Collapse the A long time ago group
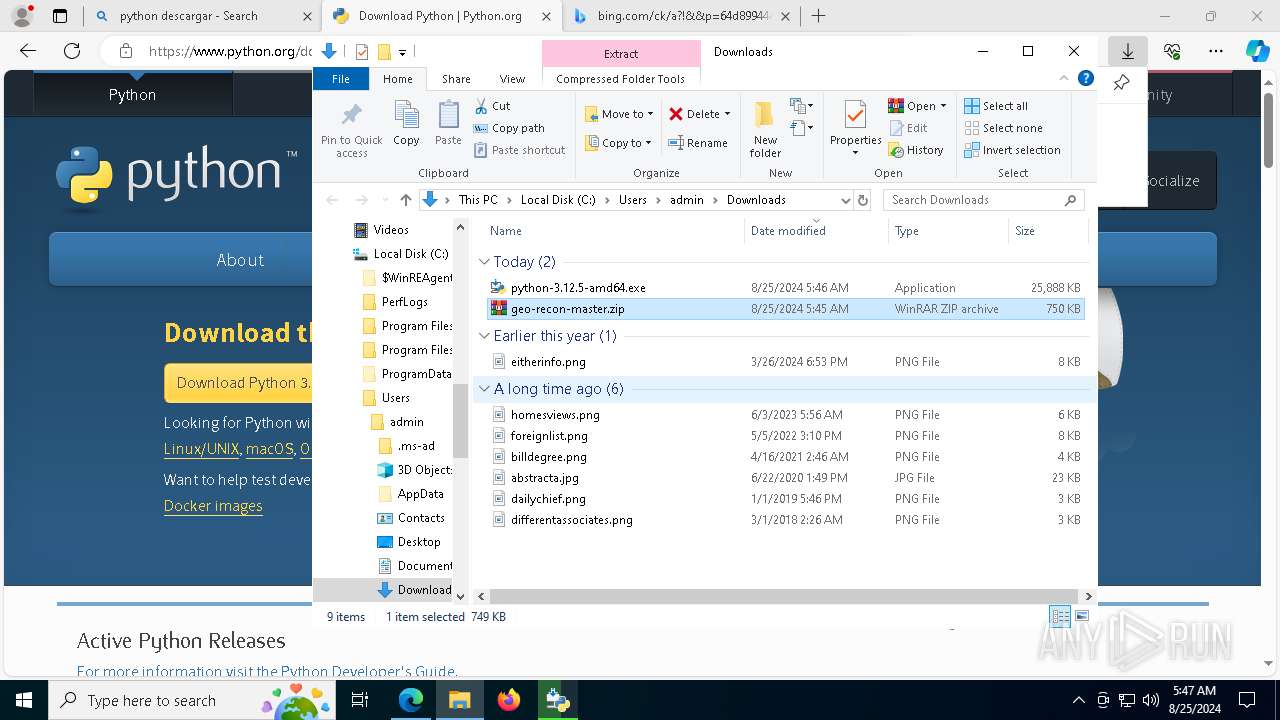This screenshot has width=1280, height=720. (x=484, y=389)
